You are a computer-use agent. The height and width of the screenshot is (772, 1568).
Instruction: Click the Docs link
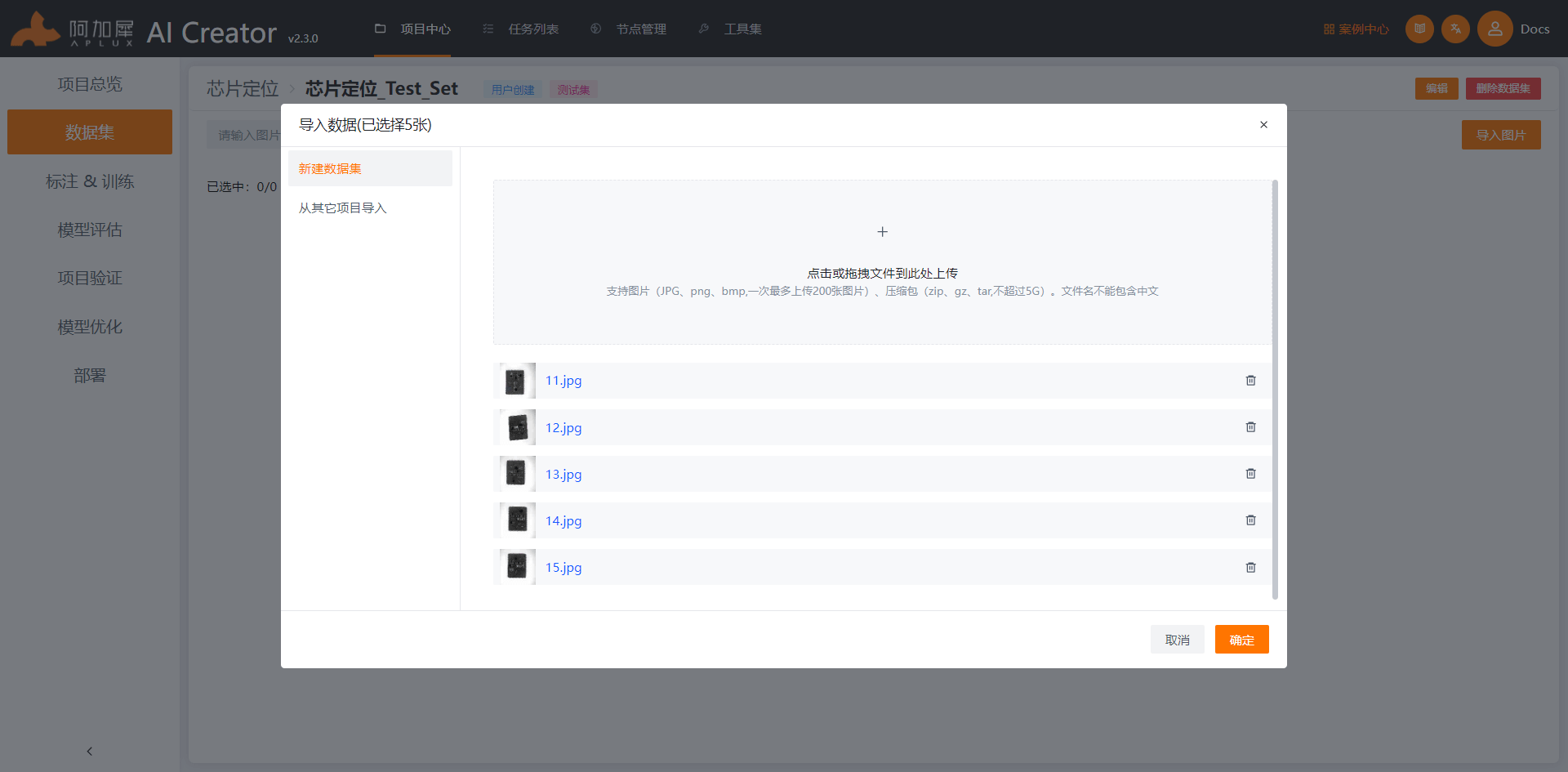(1535, 29)
